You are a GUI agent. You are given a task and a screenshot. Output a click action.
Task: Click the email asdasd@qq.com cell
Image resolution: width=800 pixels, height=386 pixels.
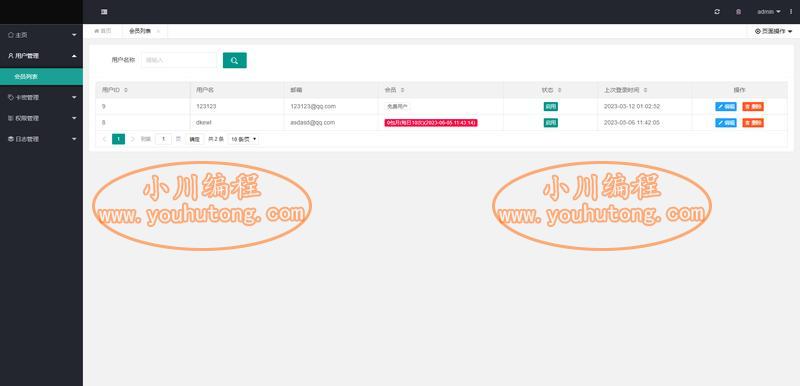coord(312,123)
